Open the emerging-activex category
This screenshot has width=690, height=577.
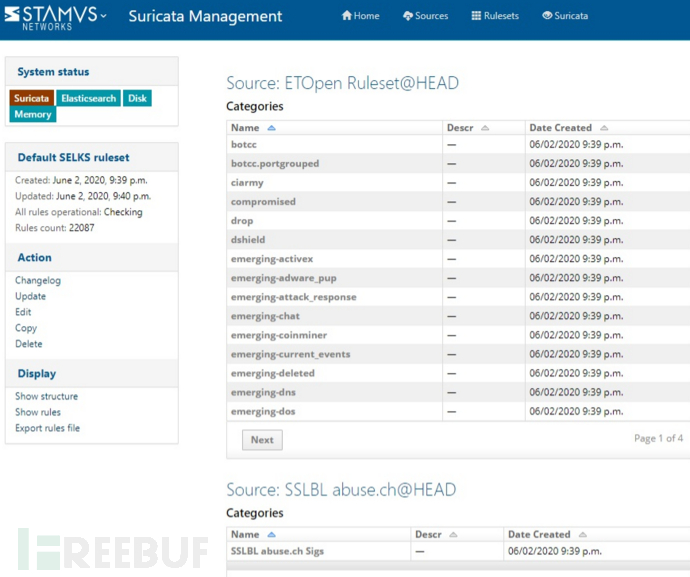tap(272, 259)
